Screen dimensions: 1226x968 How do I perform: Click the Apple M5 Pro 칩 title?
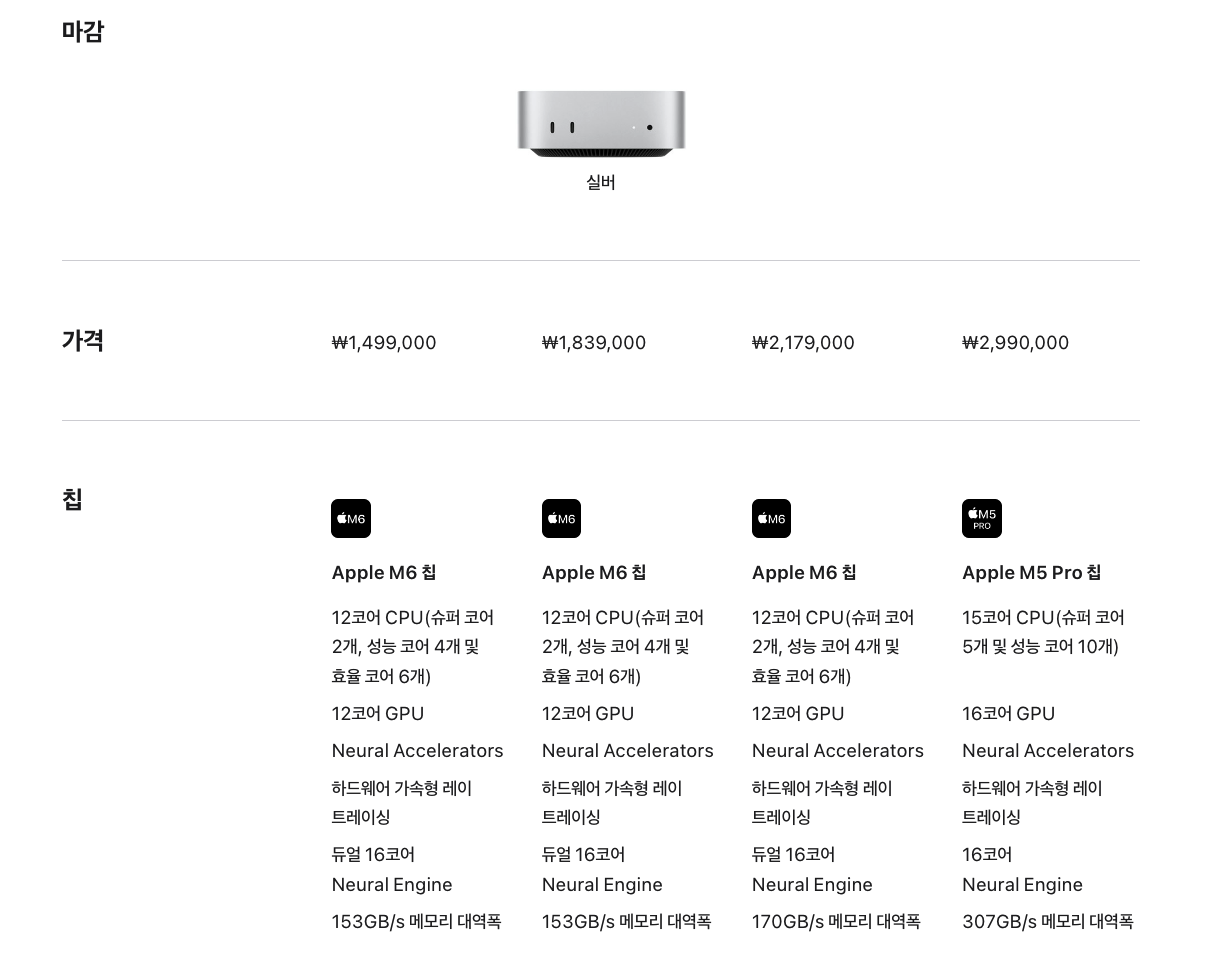coord(1032,573)
